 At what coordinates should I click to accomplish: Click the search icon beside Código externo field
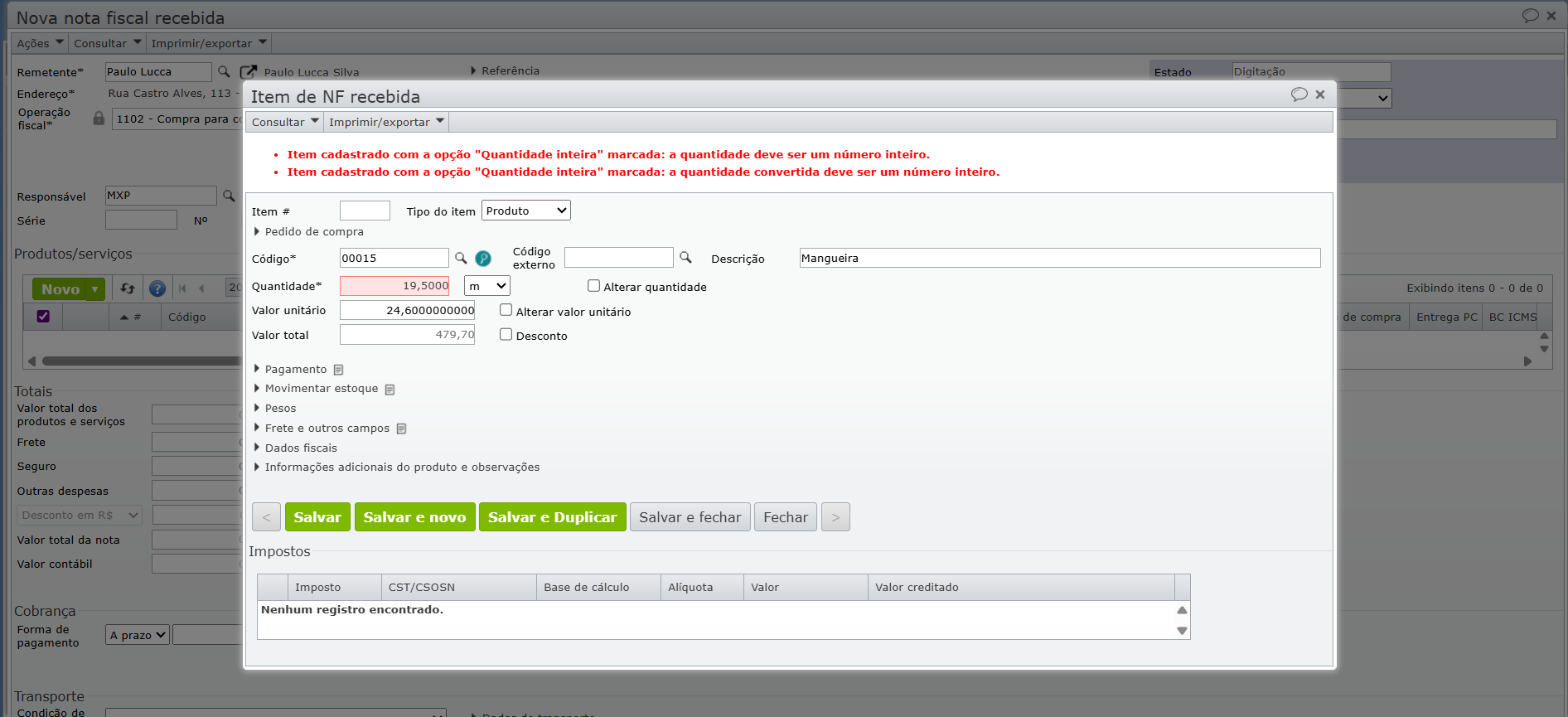[x=685, y=257]
